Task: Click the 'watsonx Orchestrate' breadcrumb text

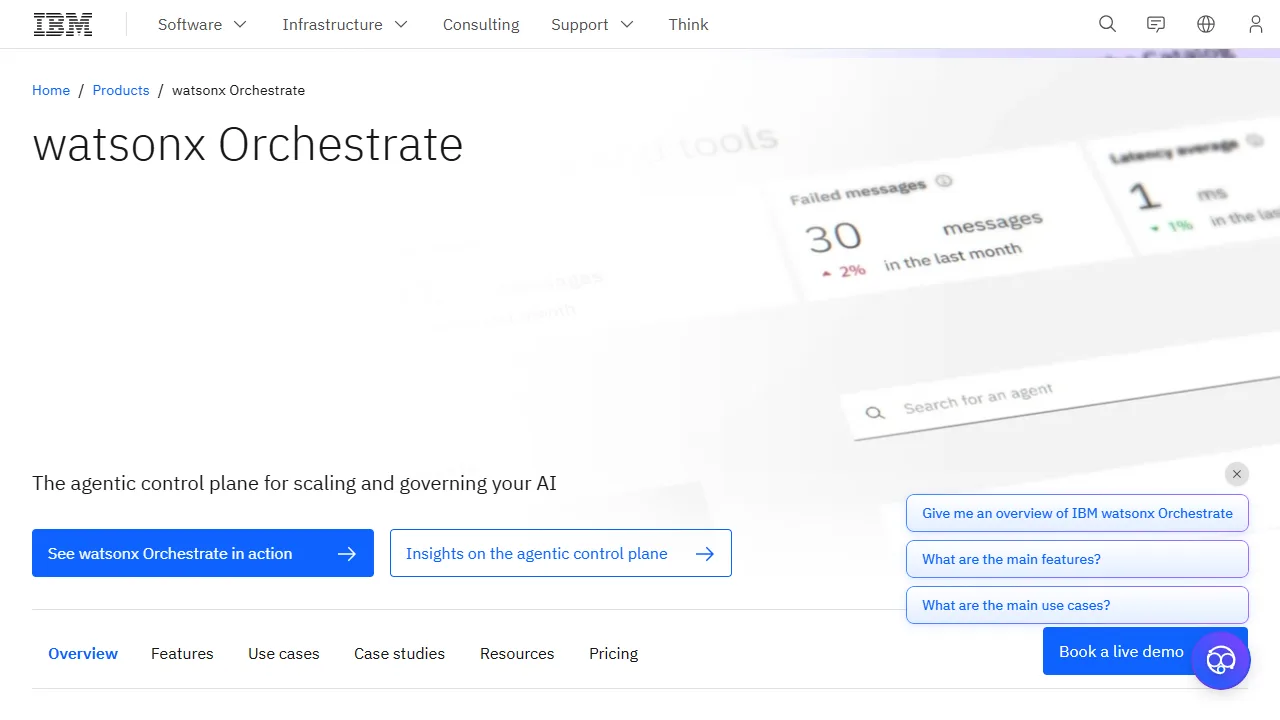Action: 238,90
